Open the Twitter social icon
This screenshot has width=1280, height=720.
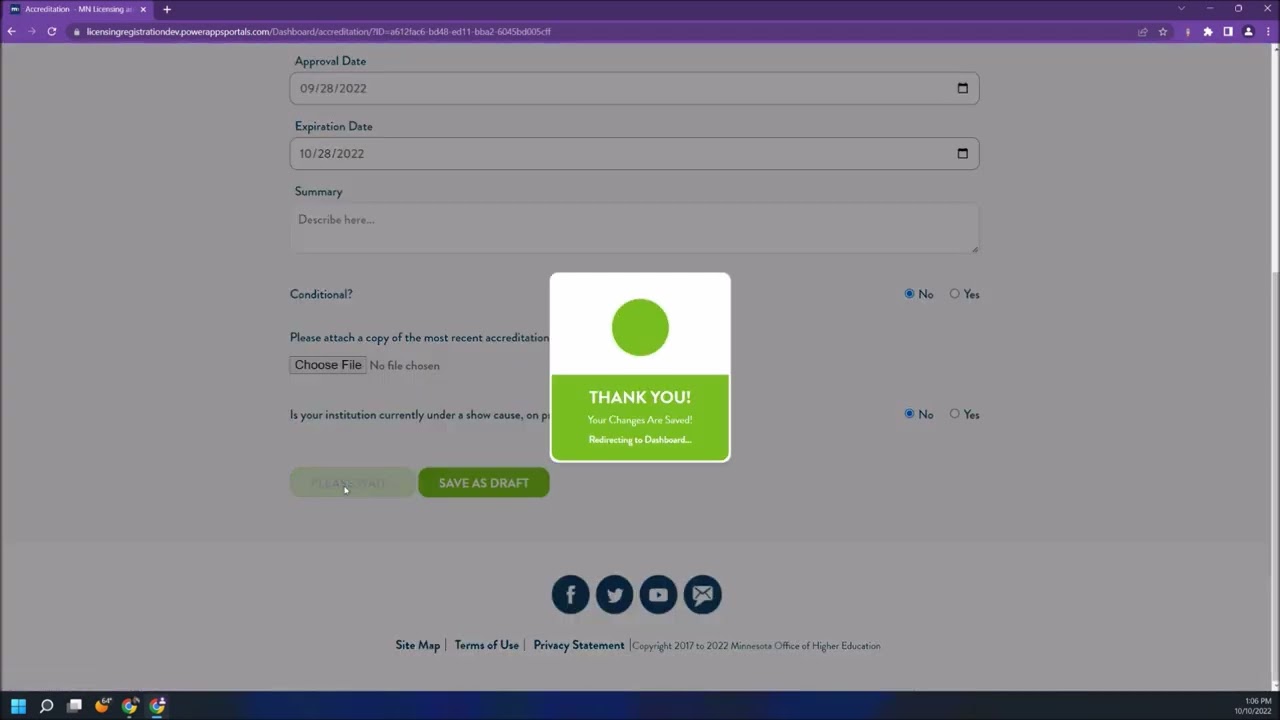[x=615, y=595]
